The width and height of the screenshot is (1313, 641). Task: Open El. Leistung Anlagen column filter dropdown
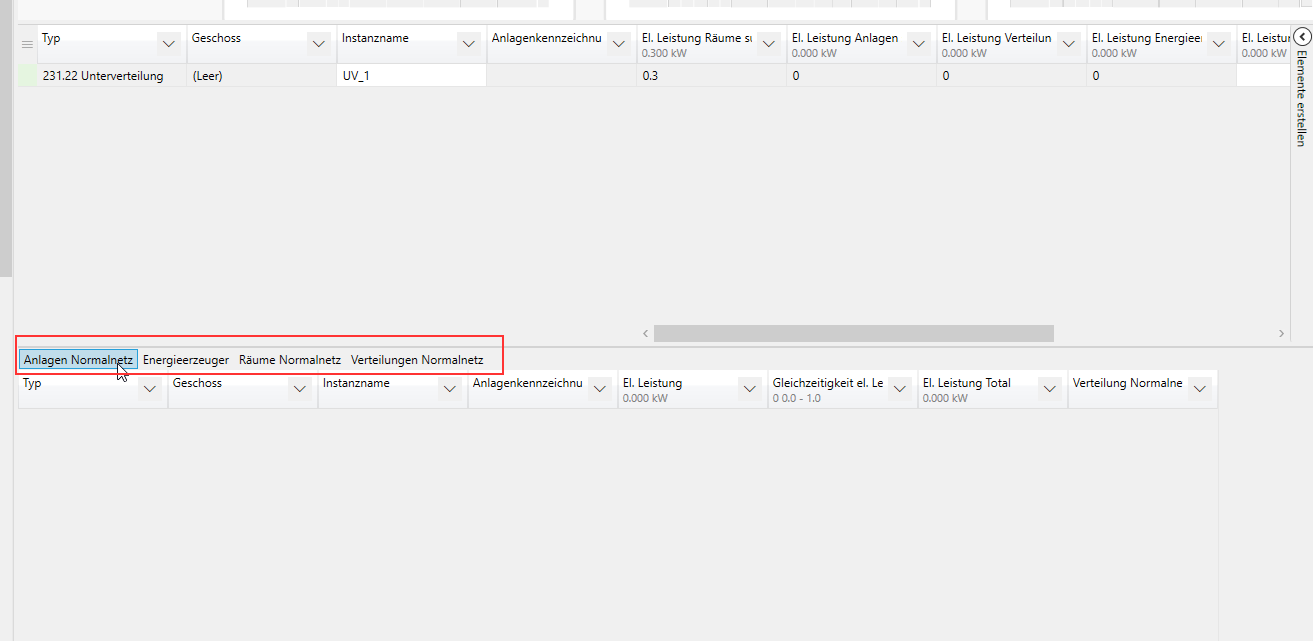click(919, 44)
